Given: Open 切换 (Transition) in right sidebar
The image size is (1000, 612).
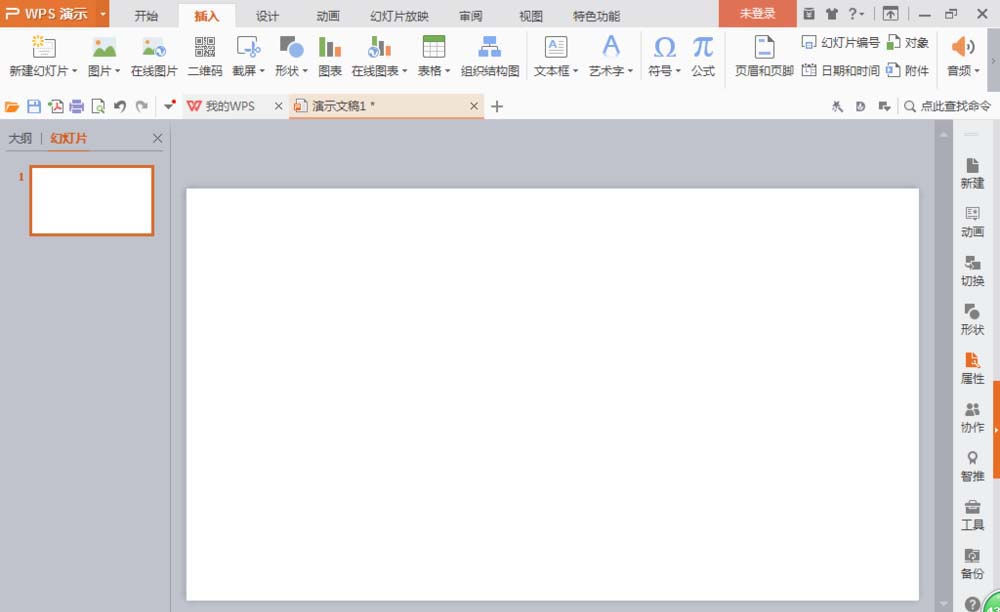Looking at the screenshot, I should coord(972,271).
